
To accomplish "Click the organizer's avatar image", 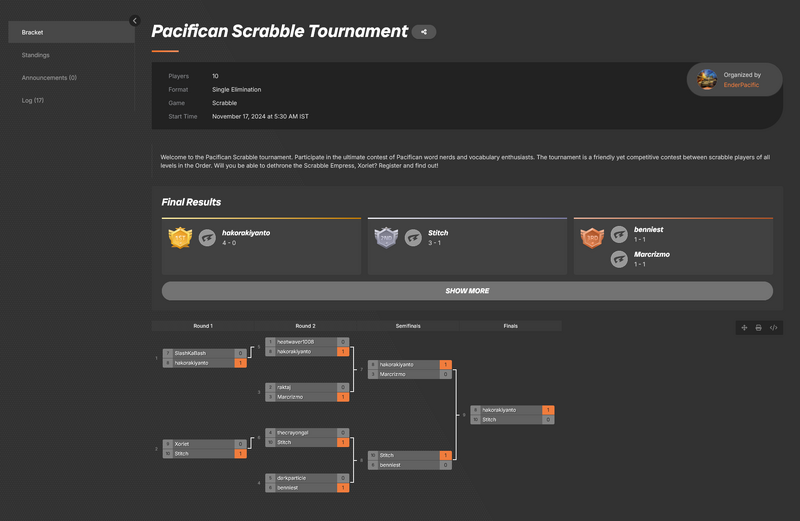I will (708, 79).
